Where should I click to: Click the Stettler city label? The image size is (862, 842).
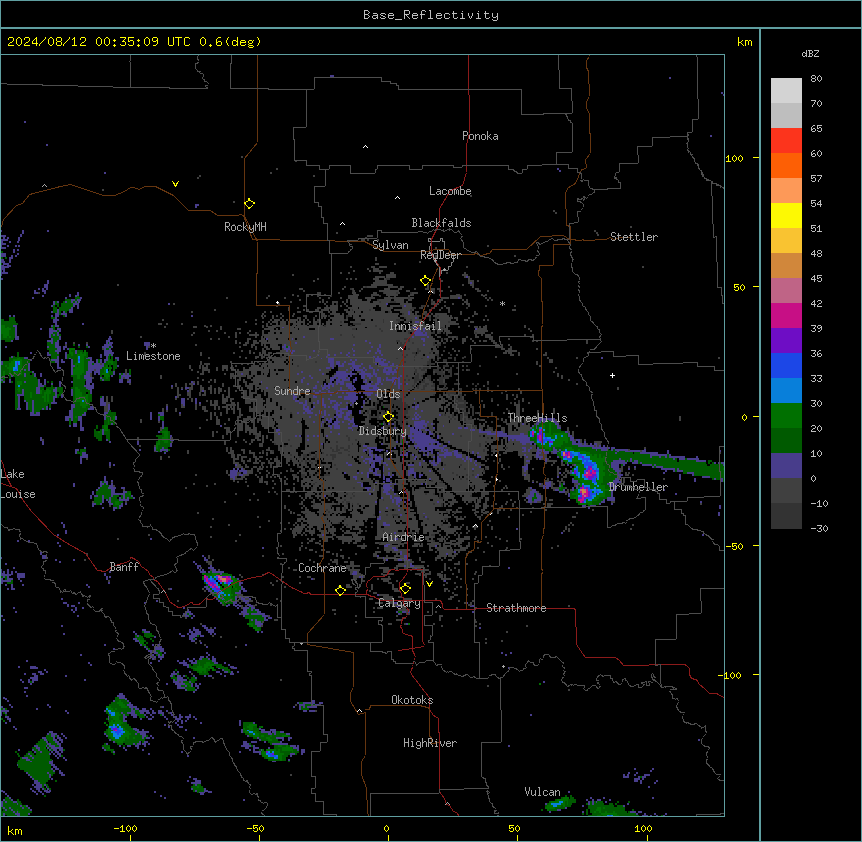[x=634, y=237]
